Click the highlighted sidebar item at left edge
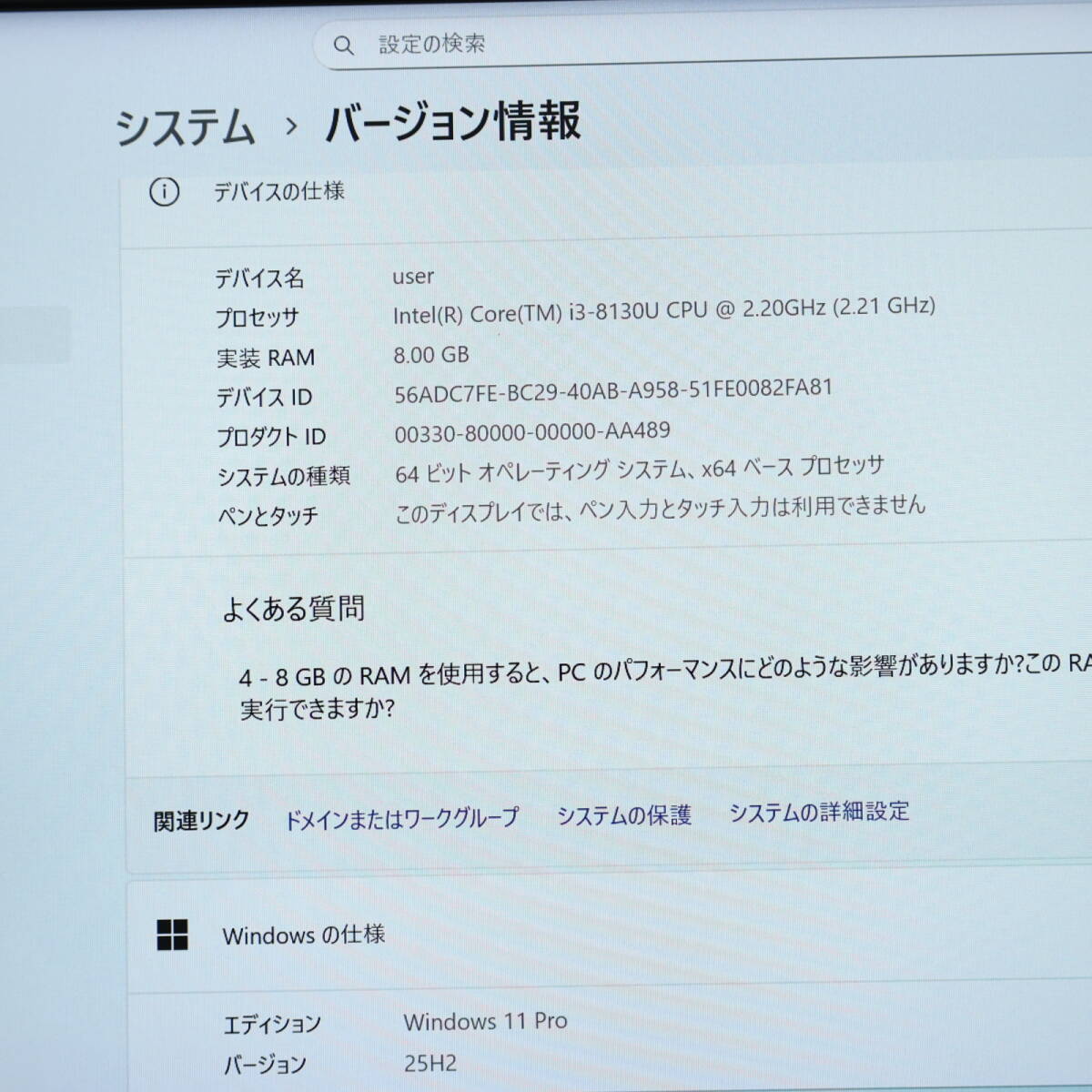1092x1092 pixels. pos(35,335)
